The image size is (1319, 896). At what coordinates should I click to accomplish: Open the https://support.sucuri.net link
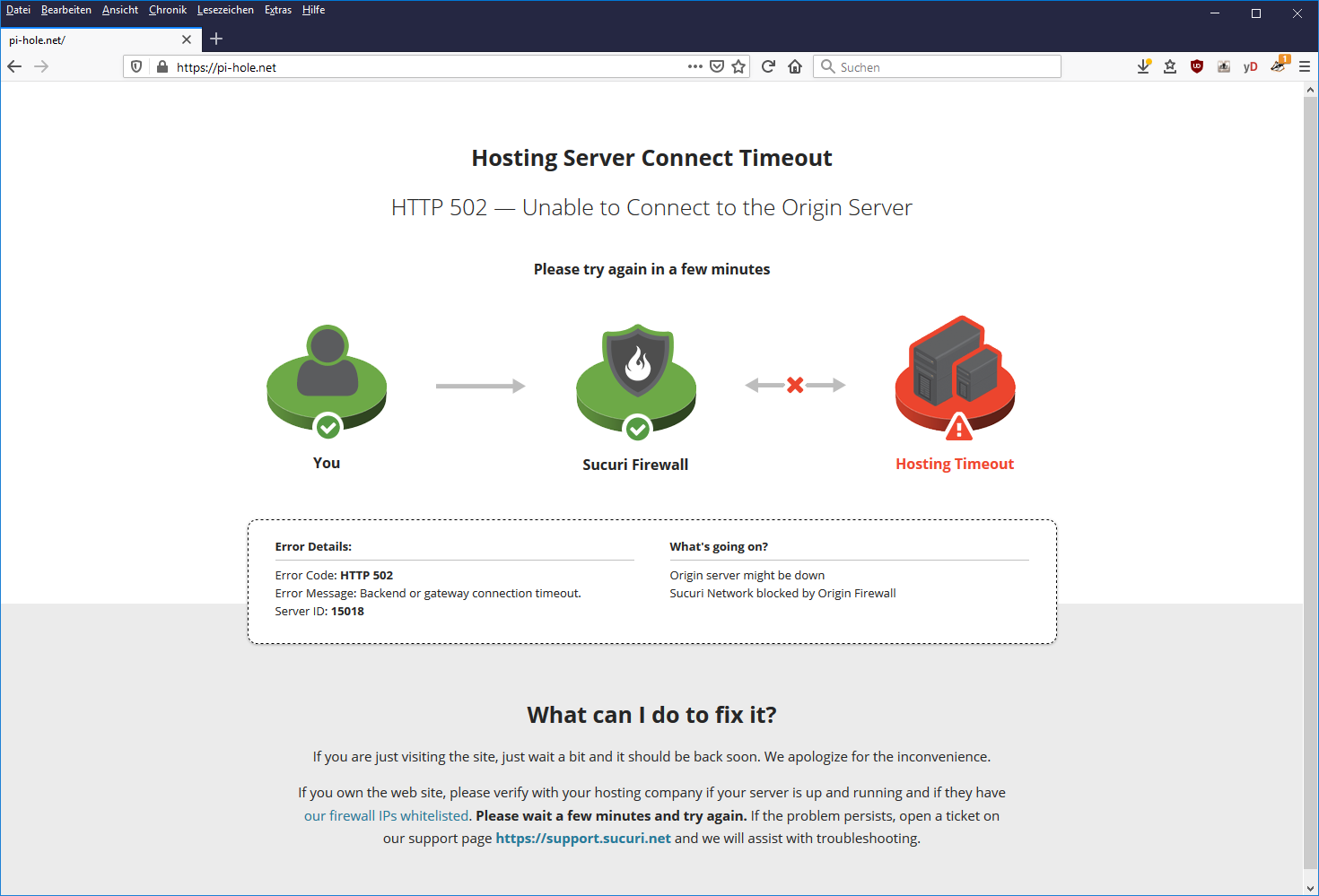583,838
